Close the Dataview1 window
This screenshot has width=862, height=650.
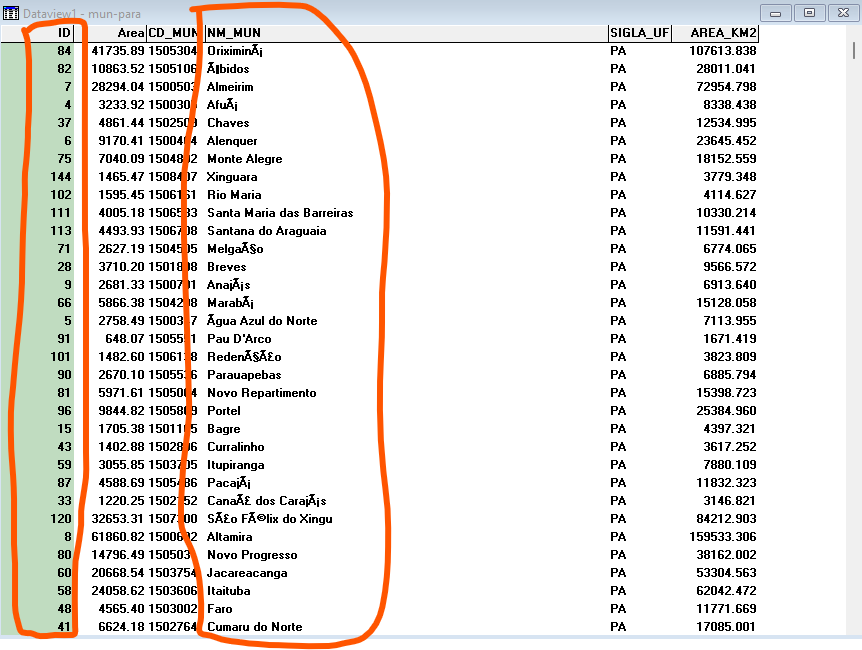click(843, 13)
